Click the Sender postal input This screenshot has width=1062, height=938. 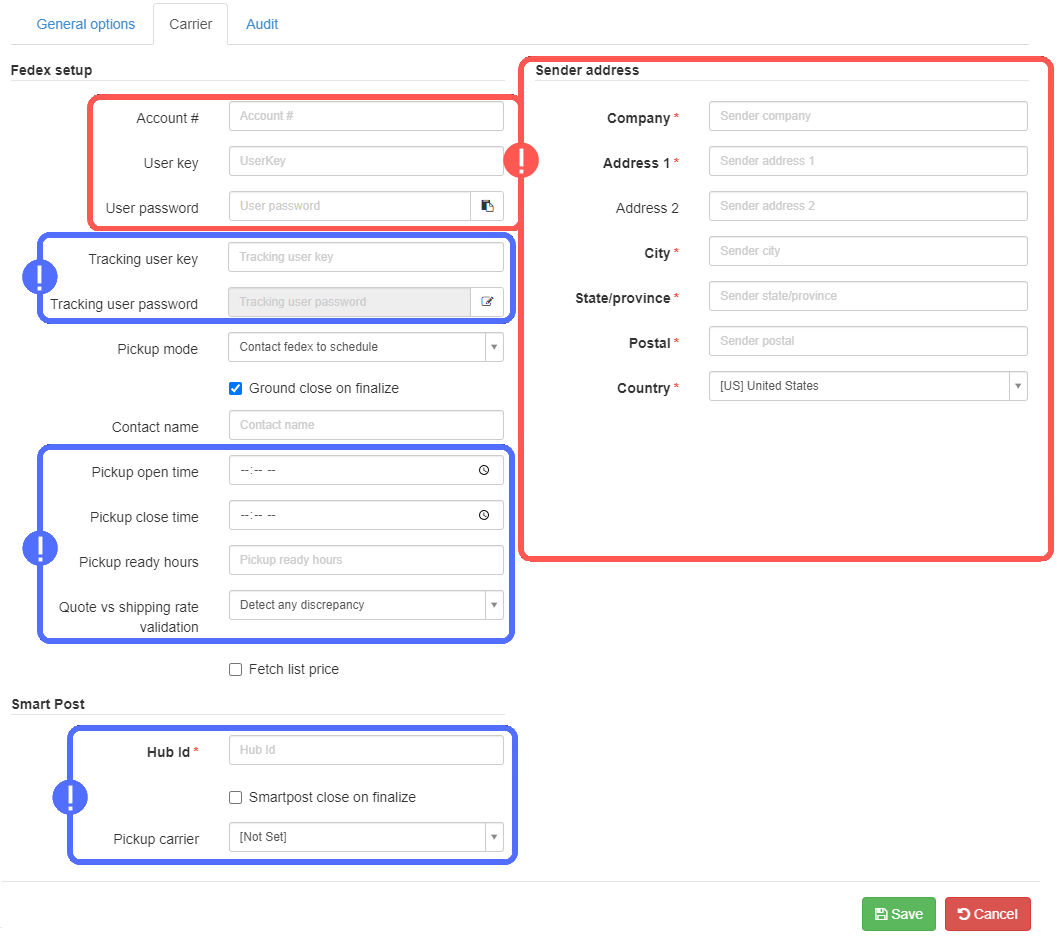[x=868, y=341]
